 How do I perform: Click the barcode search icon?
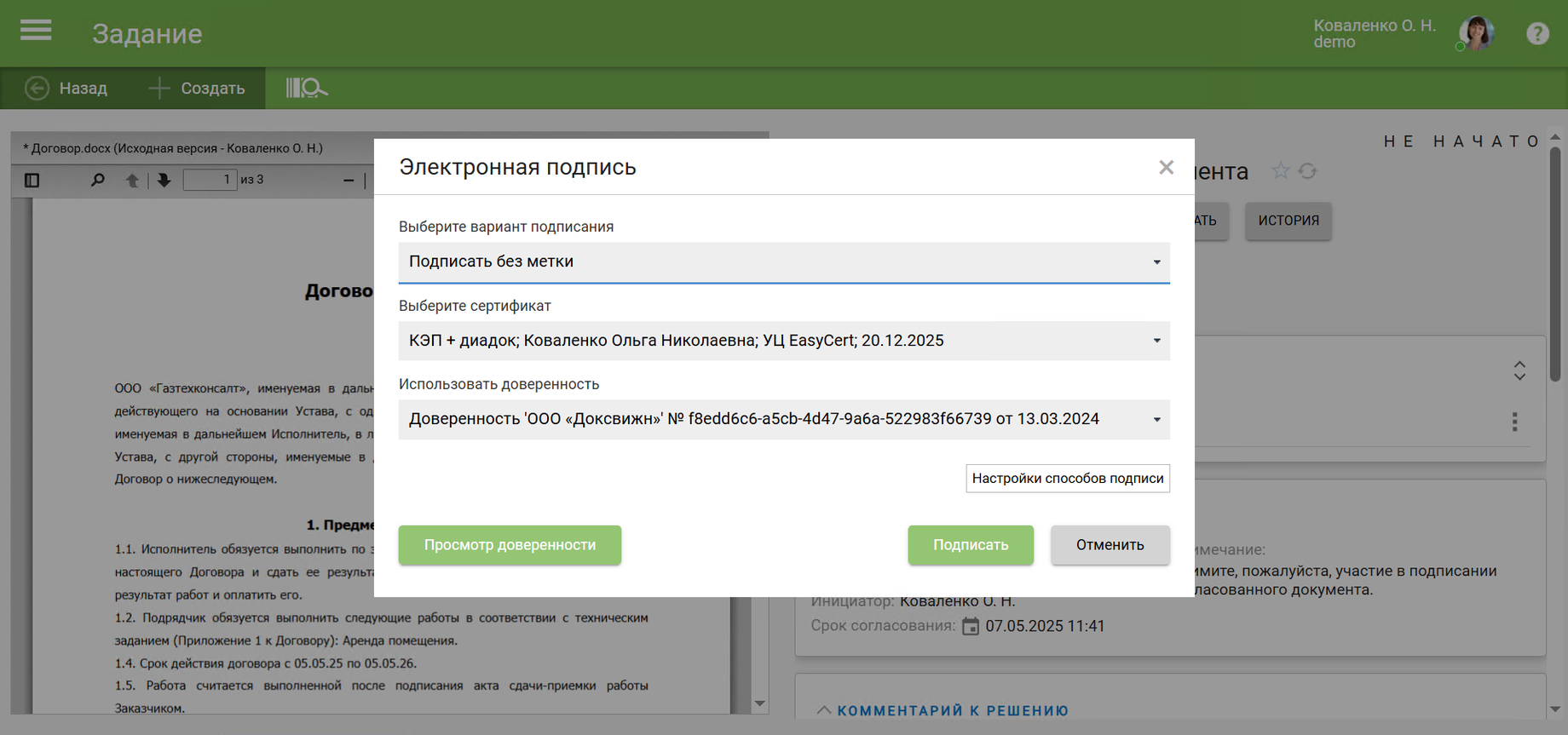coord(306,88)
